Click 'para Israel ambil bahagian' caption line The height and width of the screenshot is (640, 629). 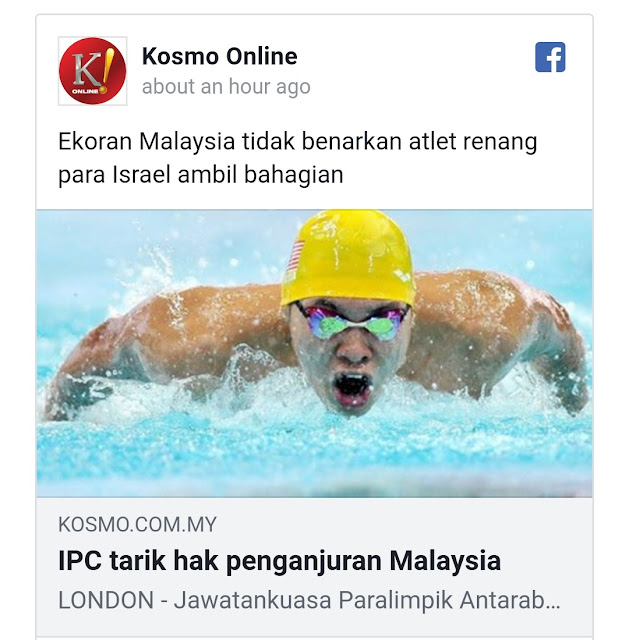(200, 175)
